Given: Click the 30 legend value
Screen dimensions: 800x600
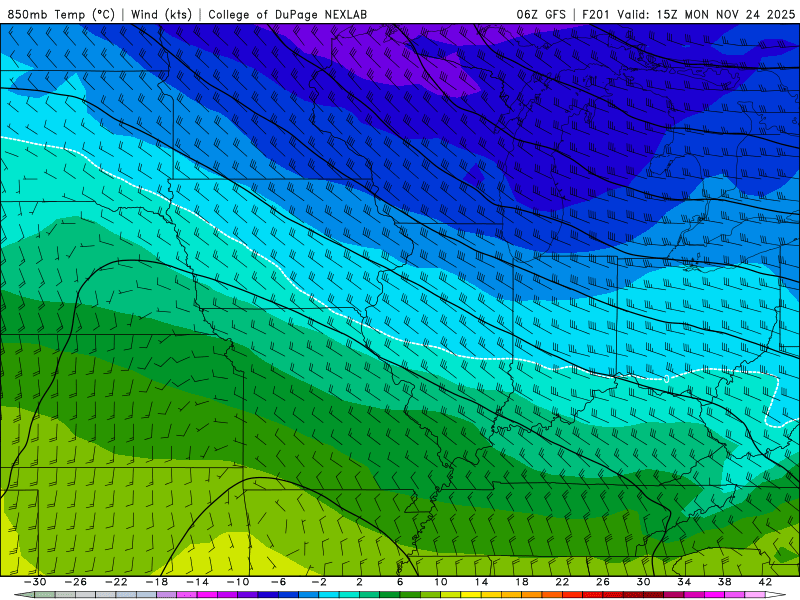Looking at the screenshot, I should click(x=643, y=582).
